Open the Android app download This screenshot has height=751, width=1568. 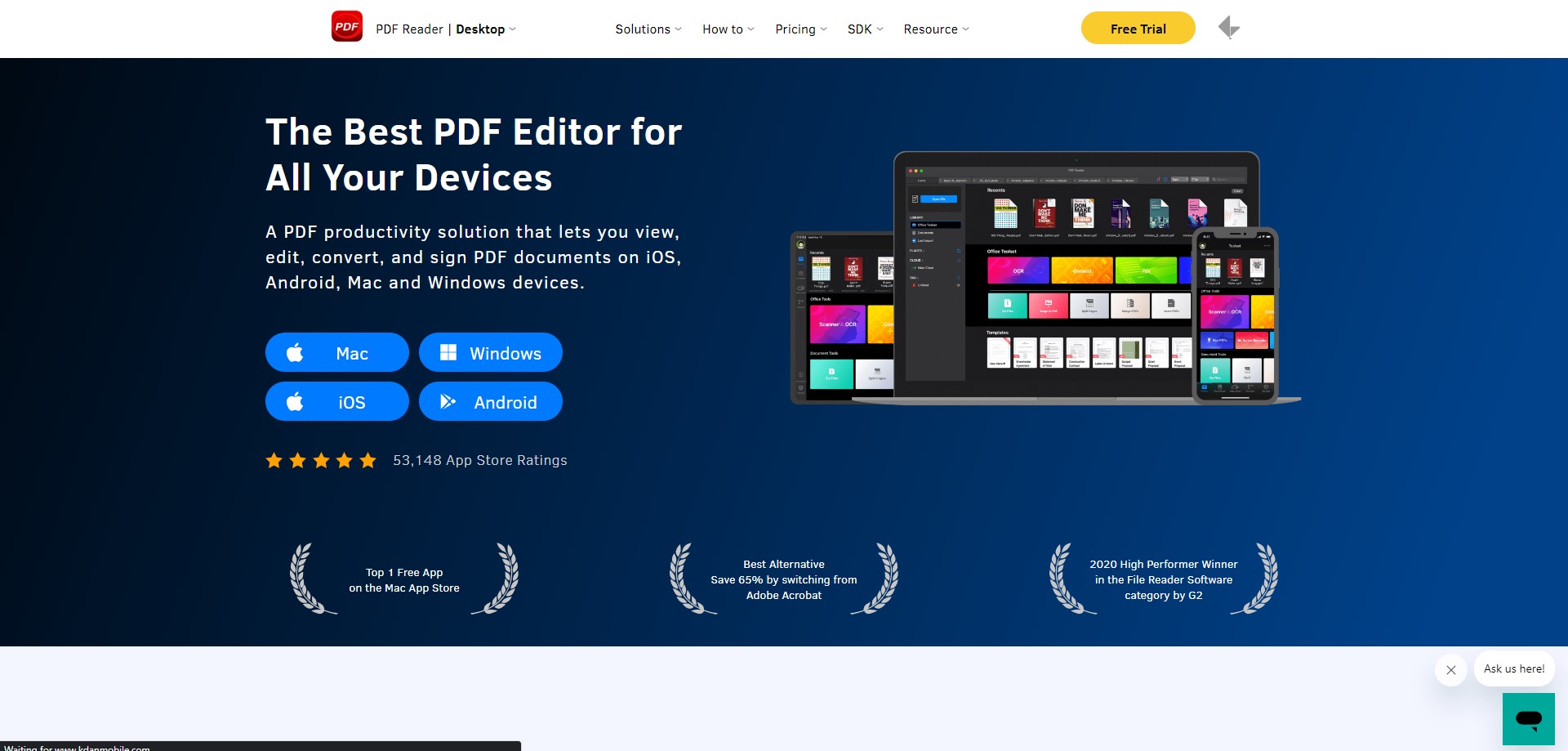(490, 401)
